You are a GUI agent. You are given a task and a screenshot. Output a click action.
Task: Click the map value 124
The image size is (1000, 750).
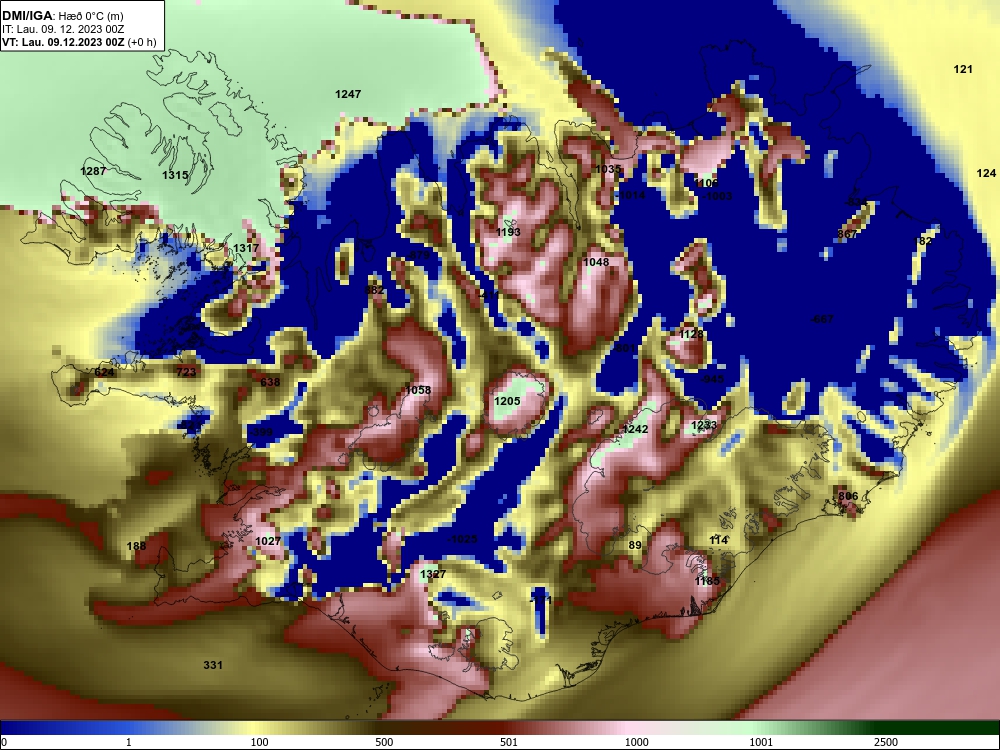986,173
